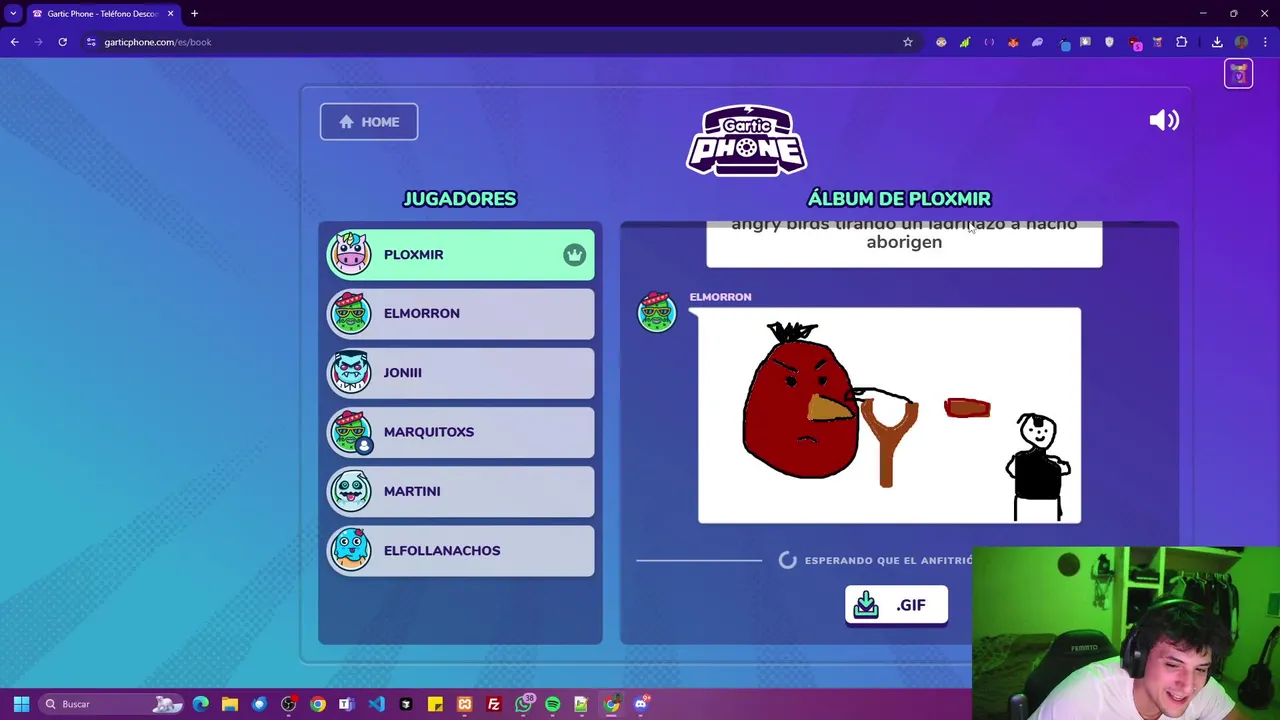
Task: Download the album as .GIF
Action: [x=896, y=605]
